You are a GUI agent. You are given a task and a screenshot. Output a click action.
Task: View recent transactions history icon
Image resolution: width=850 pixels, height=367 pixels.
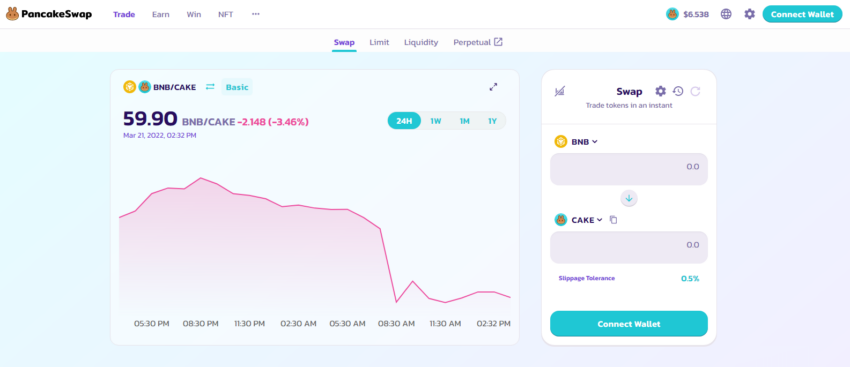coord(678,91)
